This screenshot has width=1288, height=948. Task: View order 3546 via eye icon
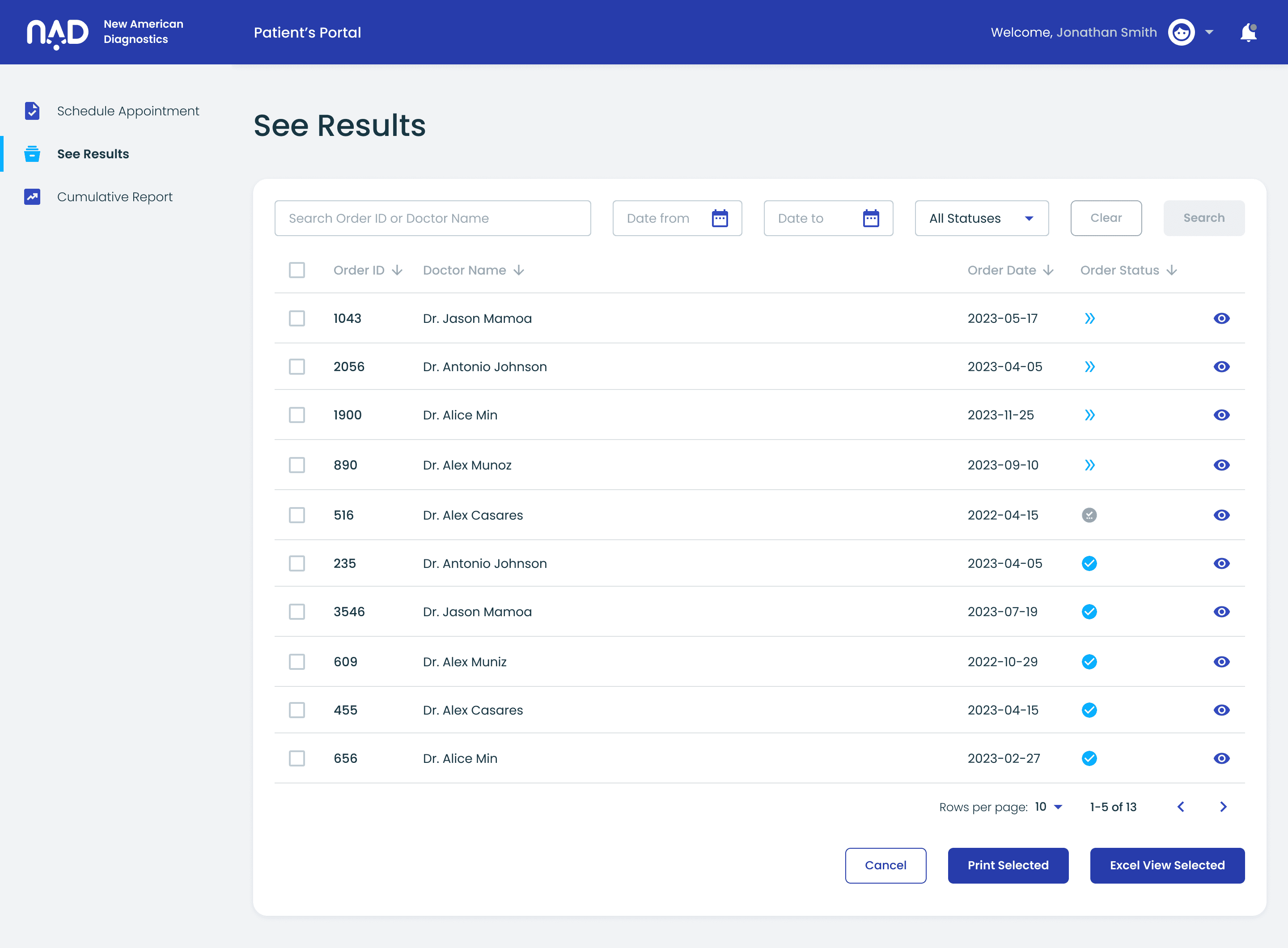coord(1221,612)
